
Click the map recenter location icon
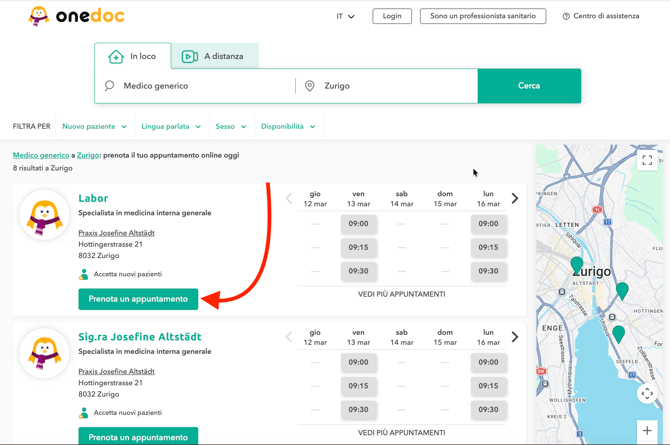pos(647,394)
